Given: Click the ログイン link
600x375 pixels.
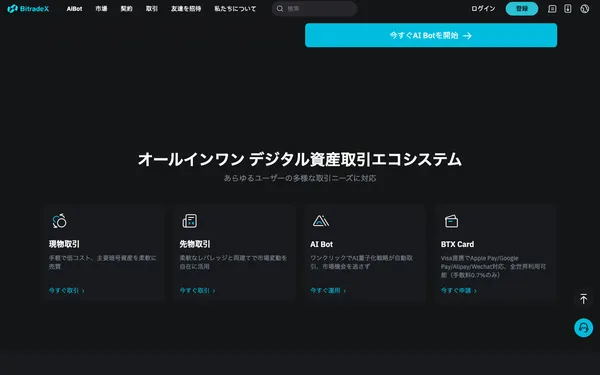Looking at the screenshot, I should (x=483, y=8).
